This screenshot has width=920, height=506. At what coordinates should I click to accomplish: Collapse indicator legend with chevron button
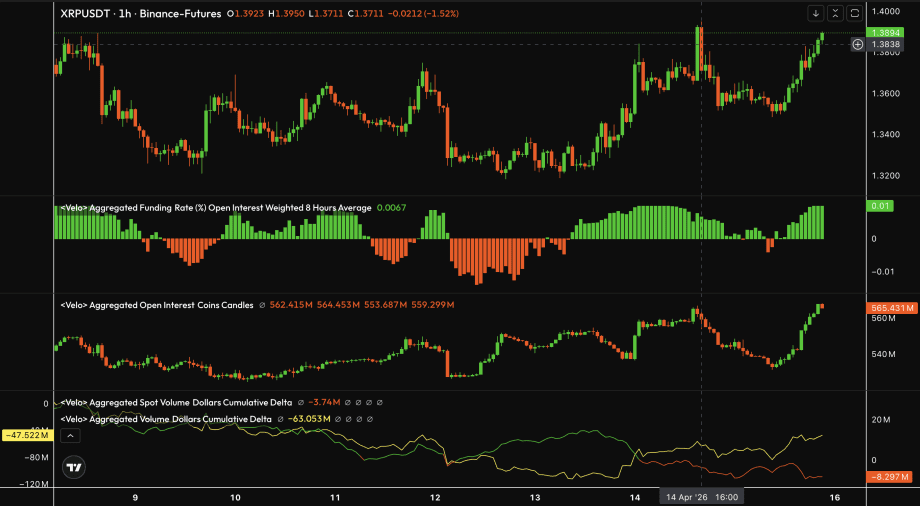click(71, 435)
